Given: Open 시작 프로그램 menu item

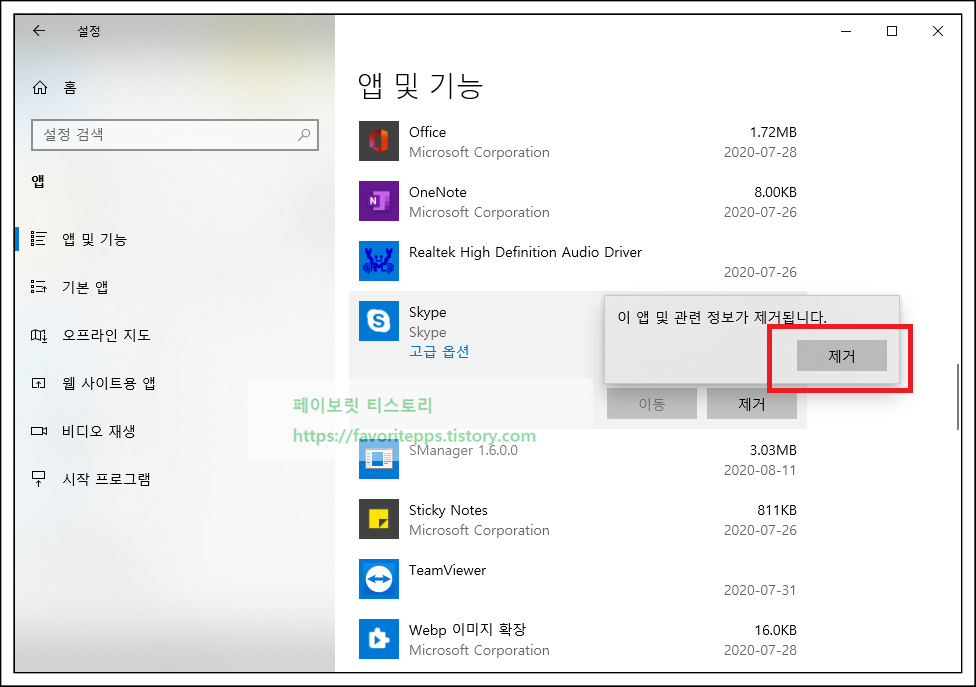Looking at the screenshot, I should click(106, 479).
